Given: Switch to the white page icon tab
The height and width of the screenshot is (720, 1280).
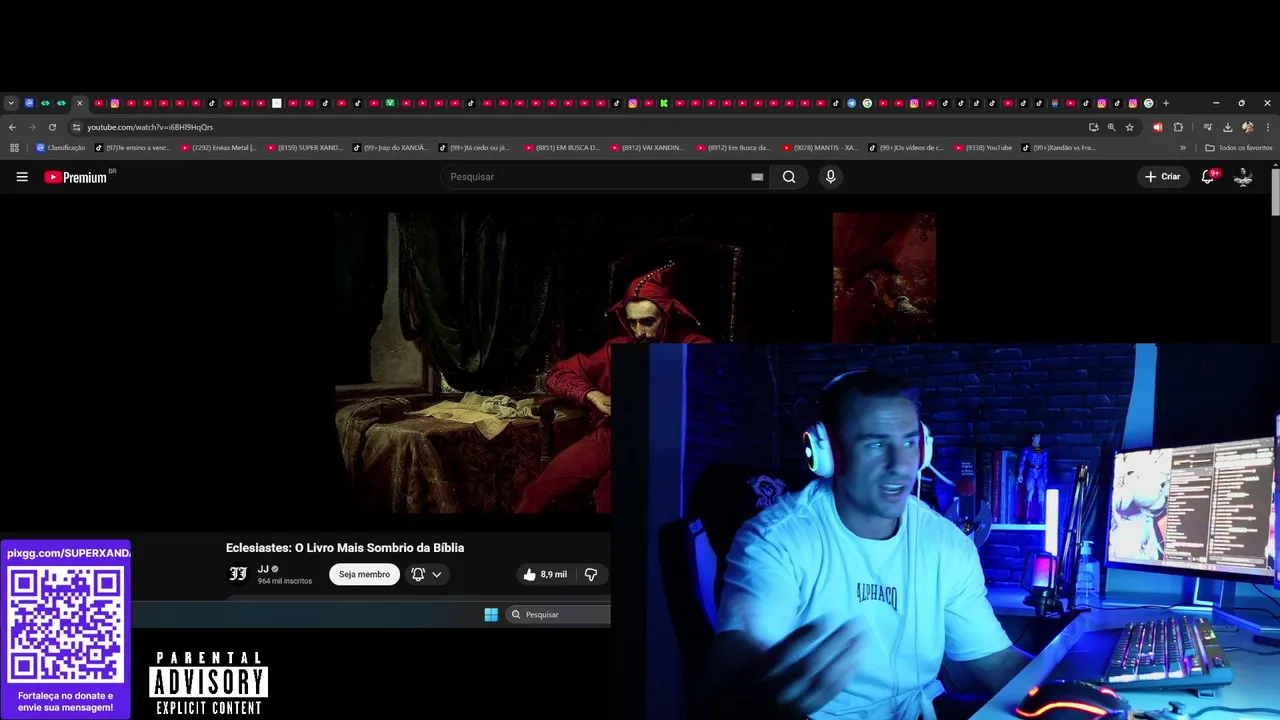Looking at the screenshot, I should point(277,103).
